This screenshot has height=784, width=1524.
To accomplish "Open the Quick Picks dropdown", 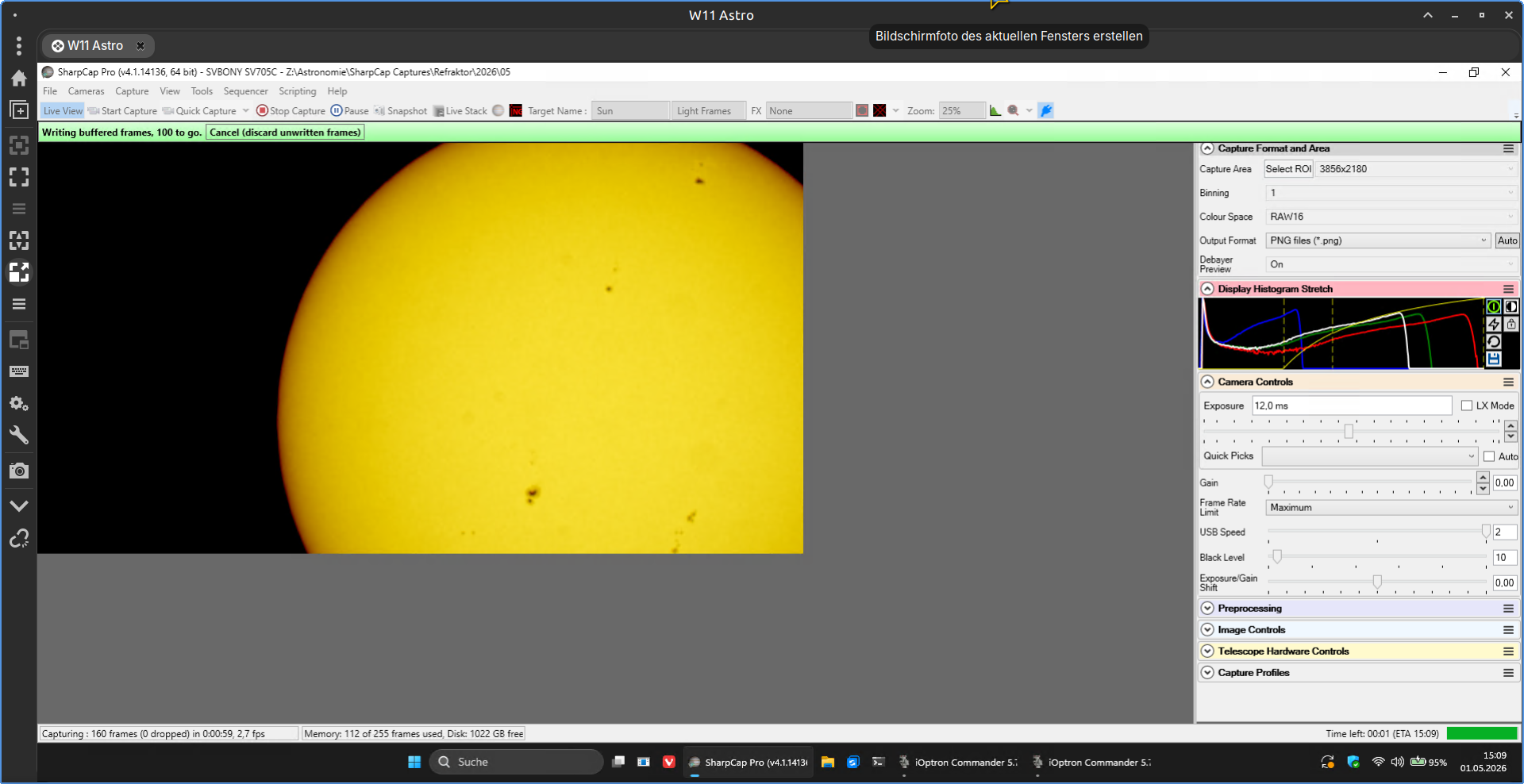I will point(1369,456).
